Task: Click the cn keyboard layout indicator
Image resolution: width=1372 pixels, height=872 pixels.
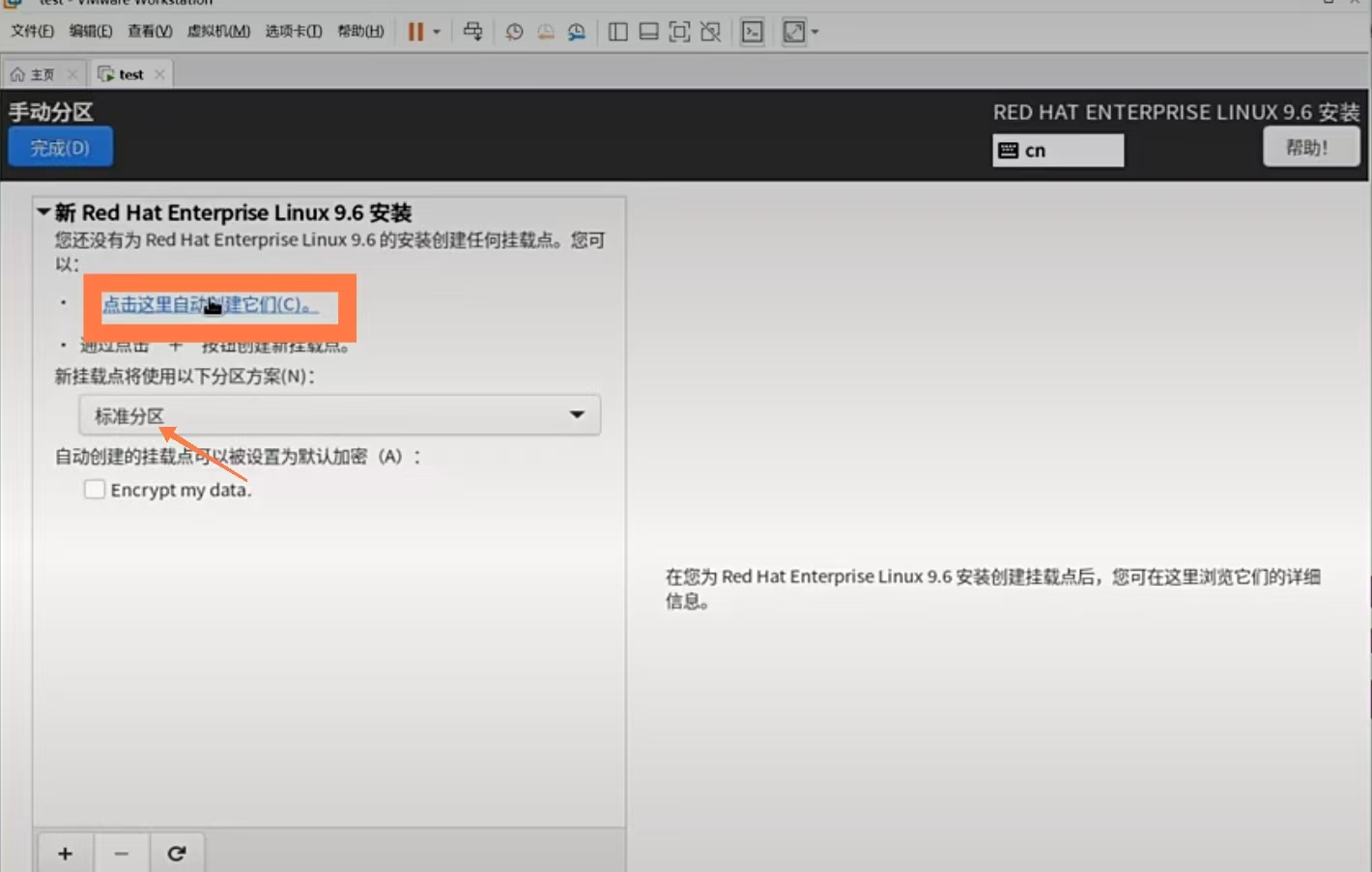Action: coord(1058,151)
